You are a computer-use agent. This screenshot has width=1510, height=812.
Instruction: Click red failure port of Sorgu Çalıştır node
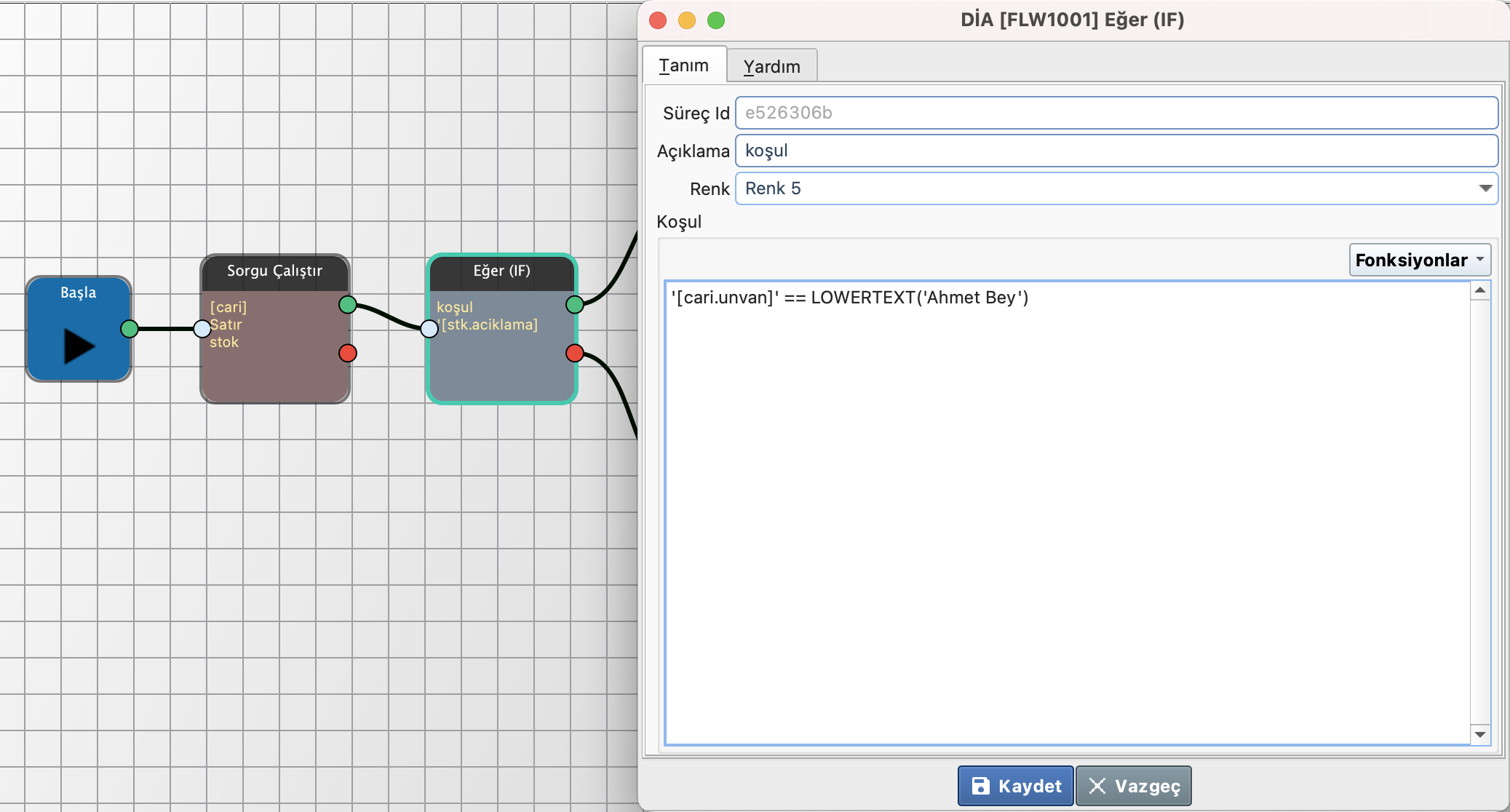pyautogui.click(x=348, y=353)
